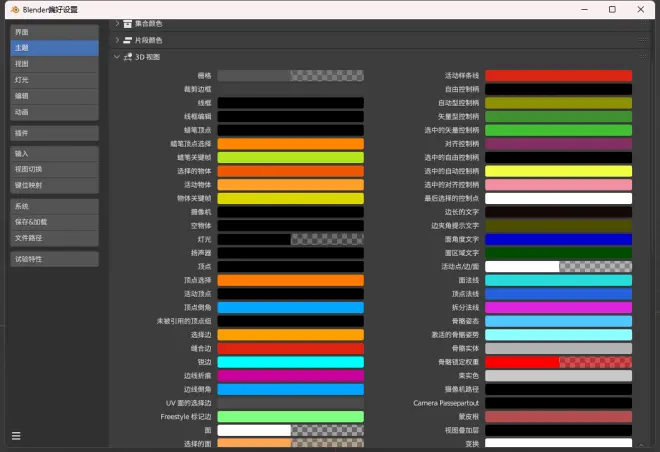Open the 界面 preferences tab

point(54,32)
